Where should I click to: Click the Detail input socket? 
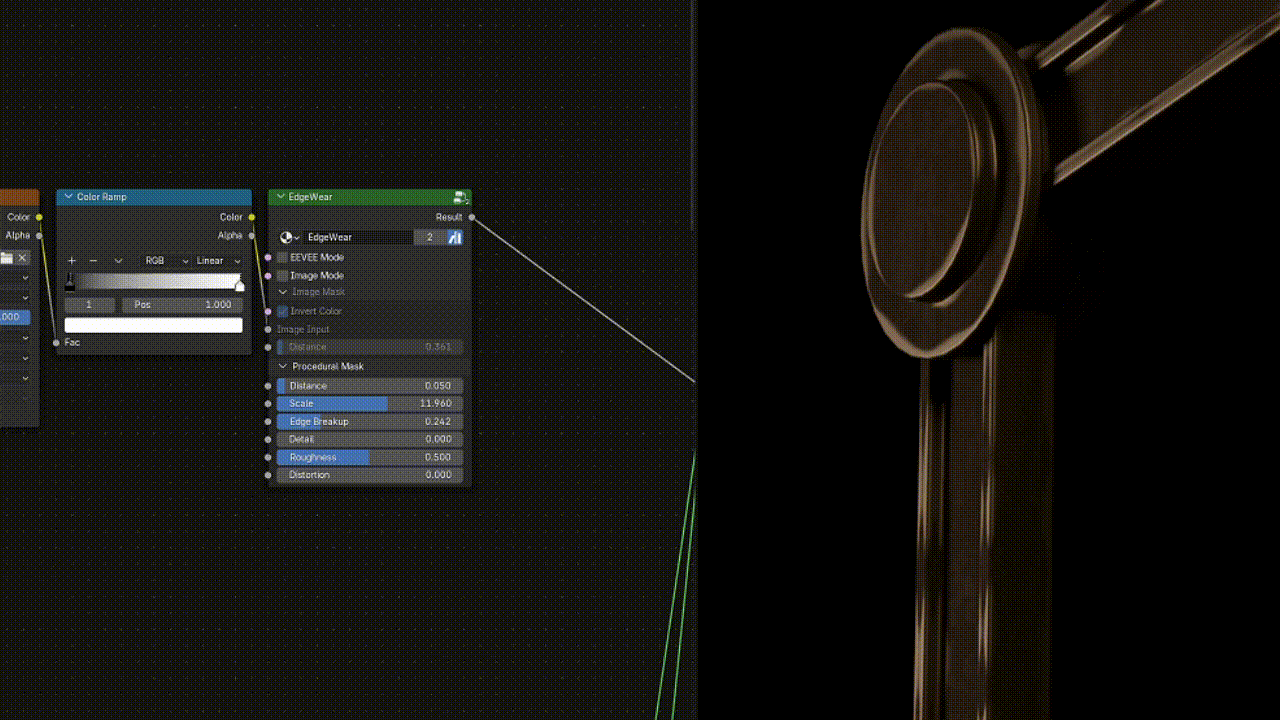click(x=268, y=439)
